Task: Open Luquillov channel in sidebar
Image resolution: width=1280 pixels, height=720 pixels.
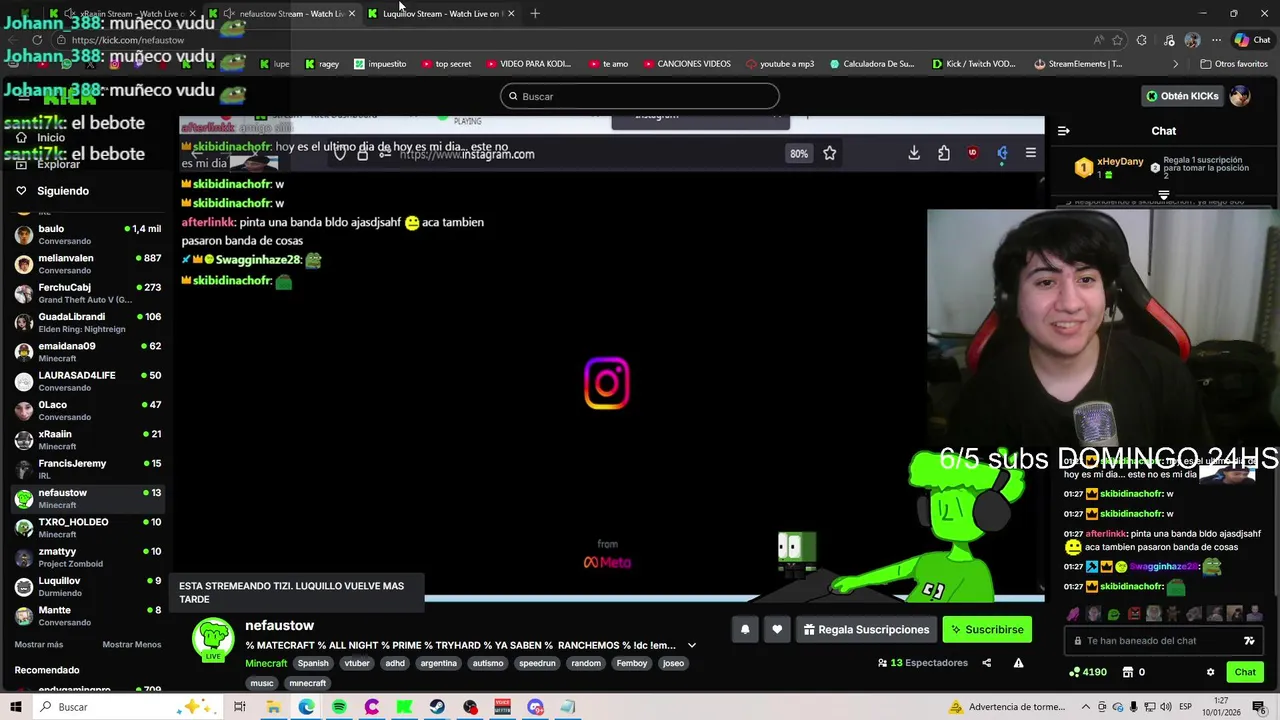Action: (88, 586)
